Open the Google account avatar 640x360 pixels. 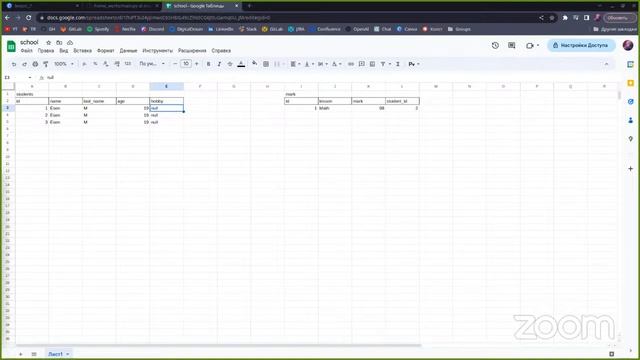[628, 45]
